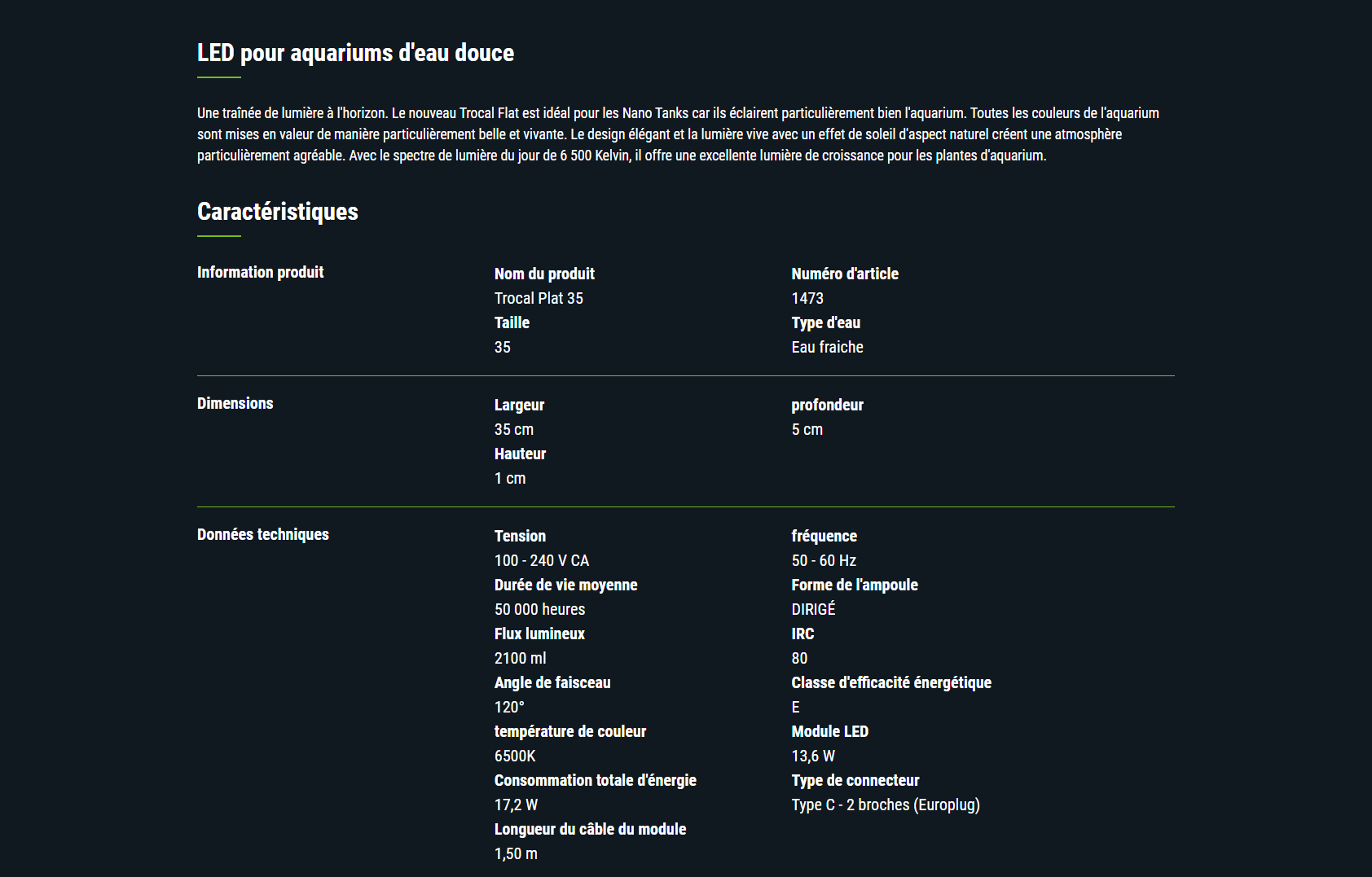The height and width of the screenshot is (877, 1372).
Task: Click the cable length value '1,50 m'
Action: pos(516,853)
